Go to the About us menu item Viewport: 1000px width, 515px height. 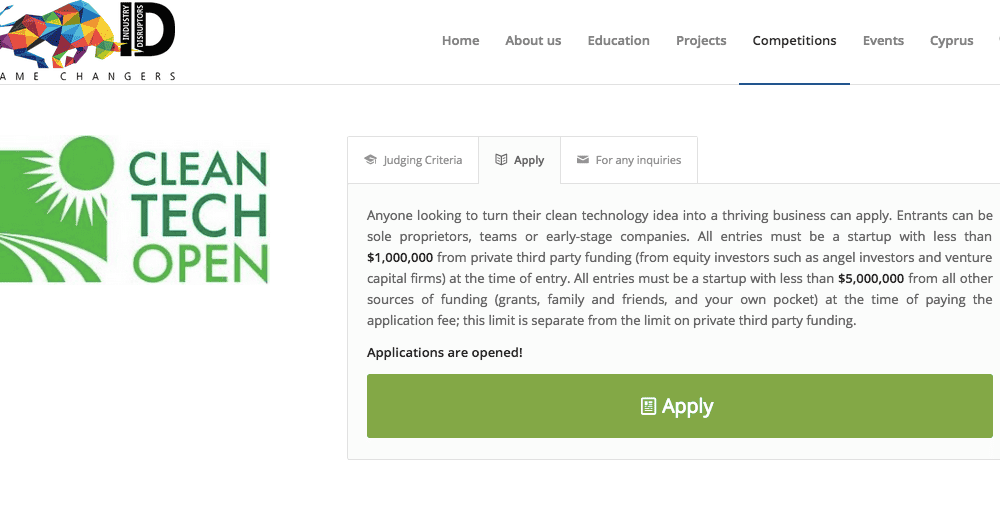click(x=533, y=41)
